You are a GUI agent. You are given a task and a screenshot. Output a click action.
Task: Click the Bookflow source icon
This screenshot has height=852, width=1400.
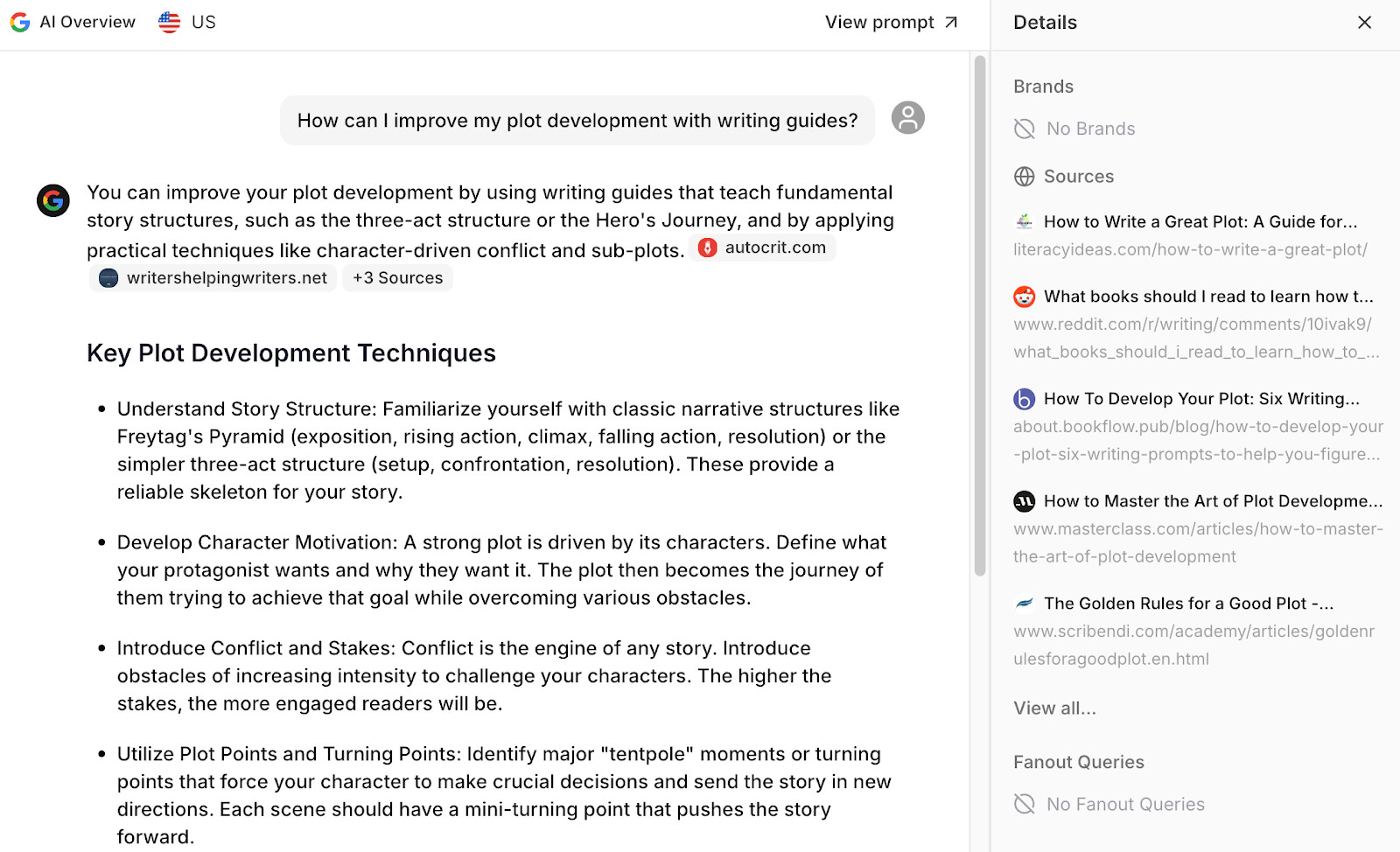[x=1024, y=399]
